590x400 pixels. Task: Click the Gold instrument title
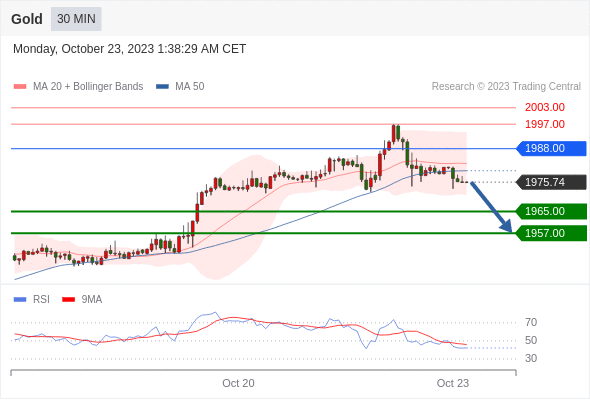pos(27,19)
